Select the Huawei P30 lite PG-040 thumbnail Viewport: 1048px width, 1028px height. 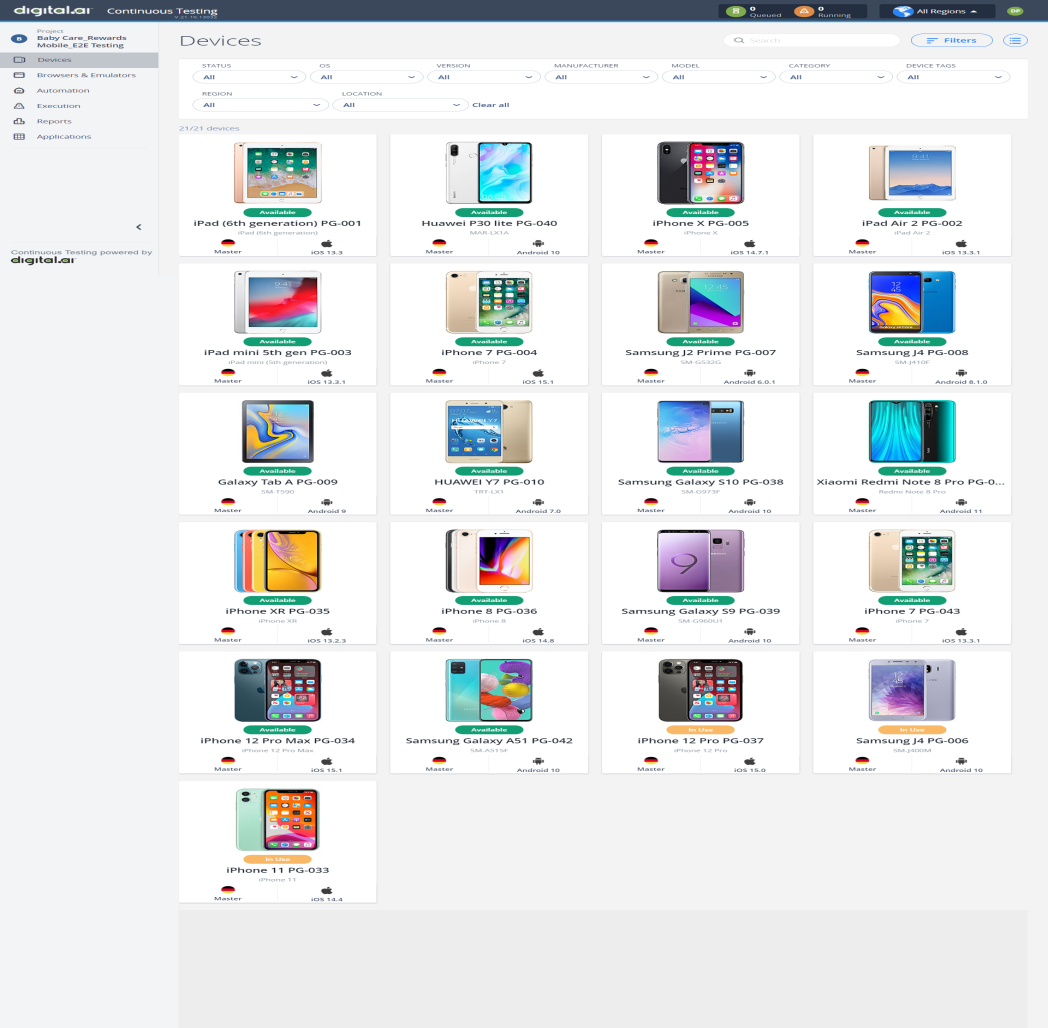point(489,173)
